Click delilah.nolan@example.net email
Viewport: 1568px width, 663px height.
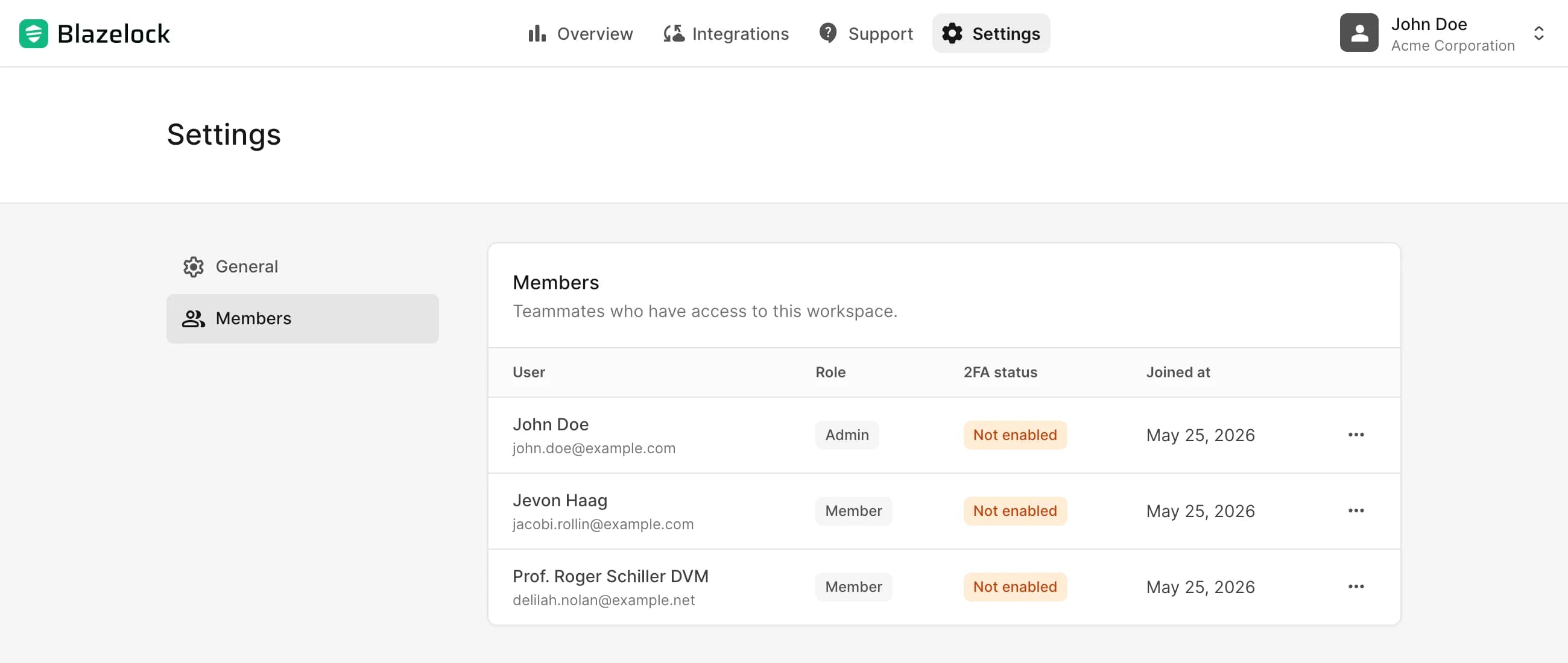coord(603,600)
